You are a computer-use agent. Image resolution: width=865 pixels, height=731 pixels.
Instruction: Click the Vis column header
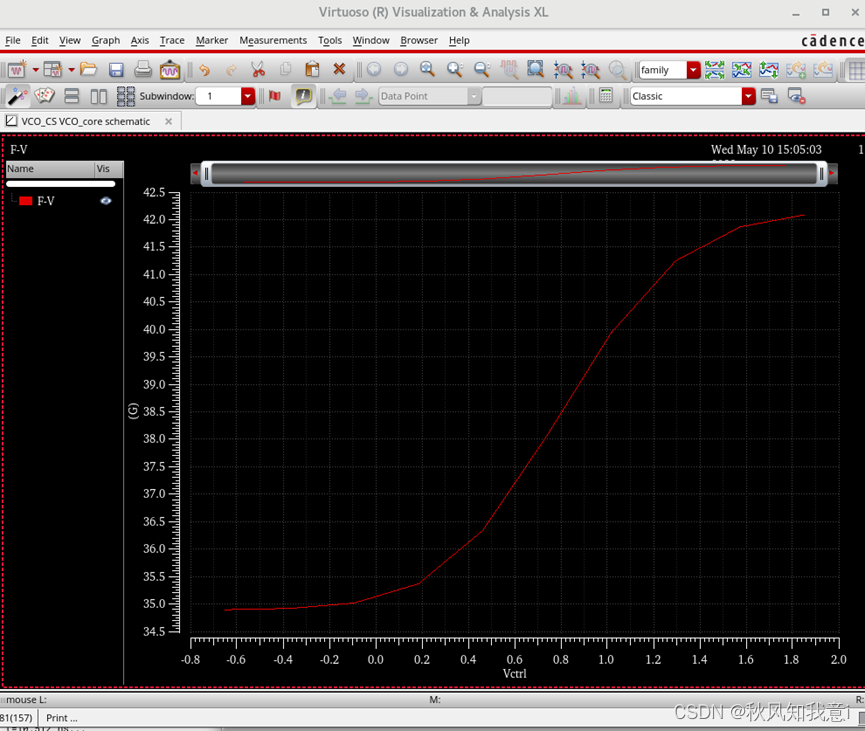pos(109,169)
